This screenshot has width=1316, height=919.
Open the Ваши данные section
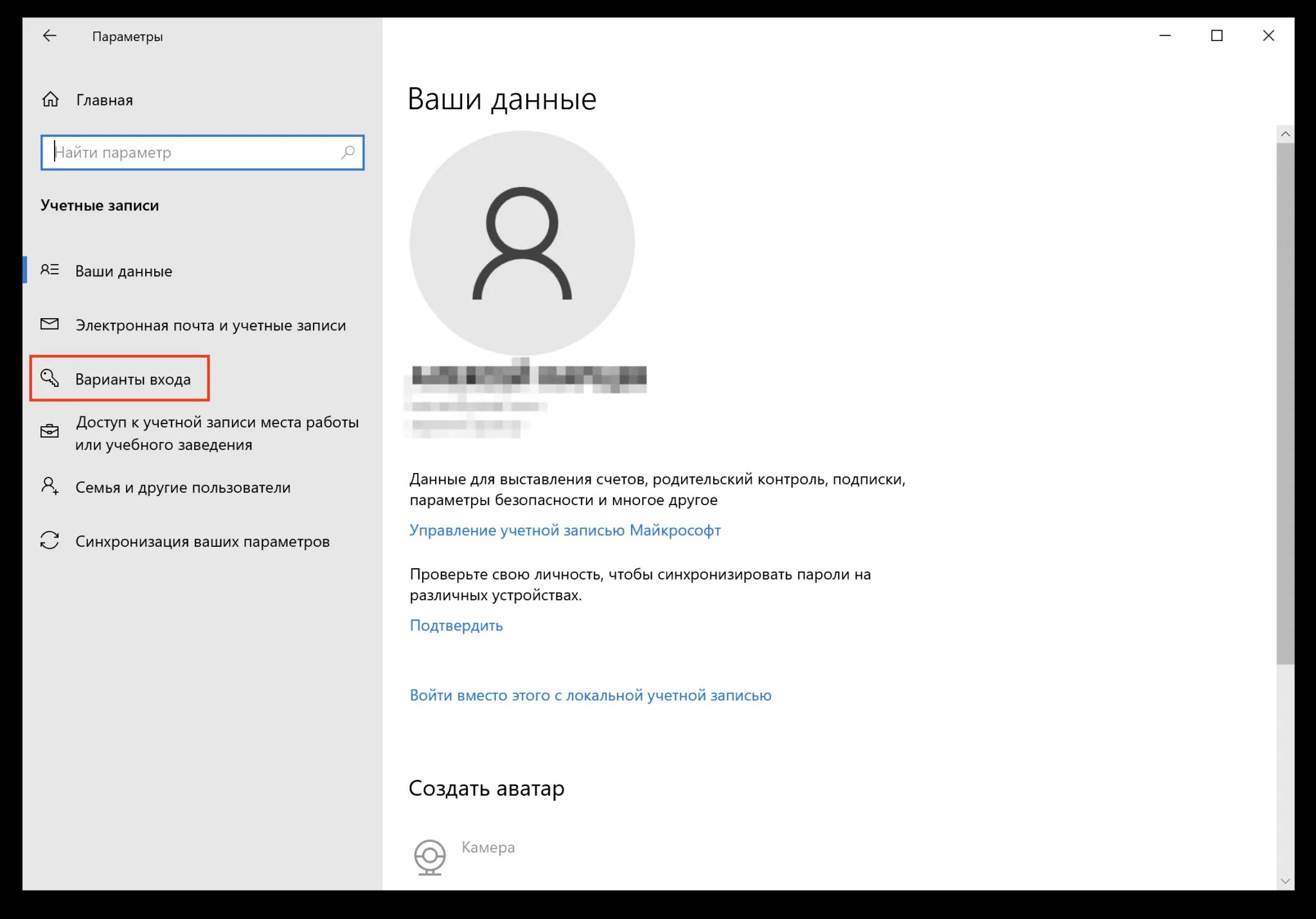(x=123, y=271)
